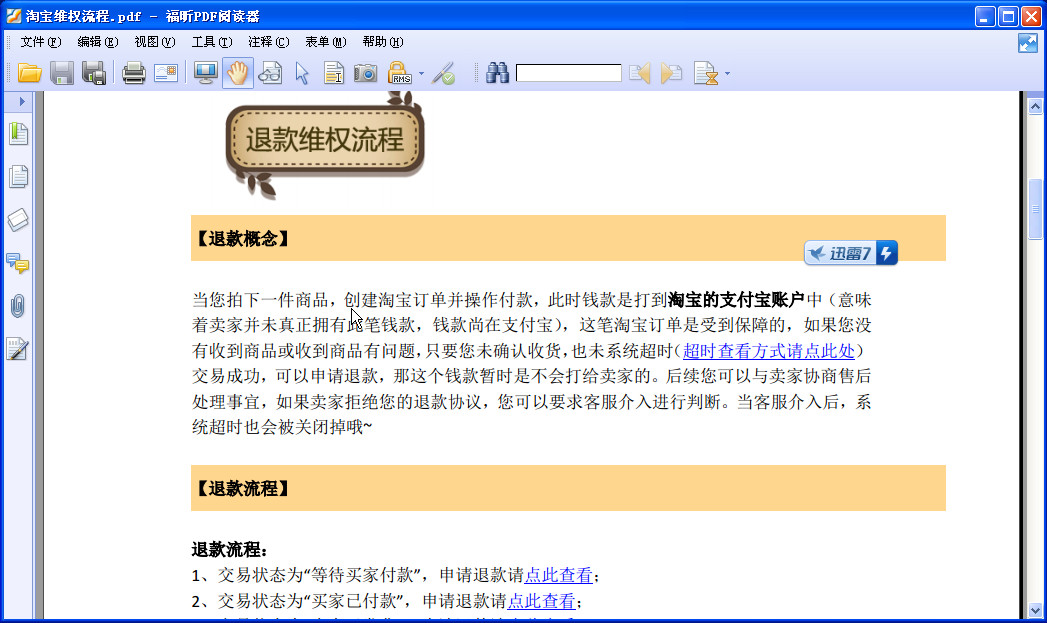The width and height of the screenshot is (1047, 623).
Task: Click the Snapshot camera tool
Action: (x=365, y=73)
